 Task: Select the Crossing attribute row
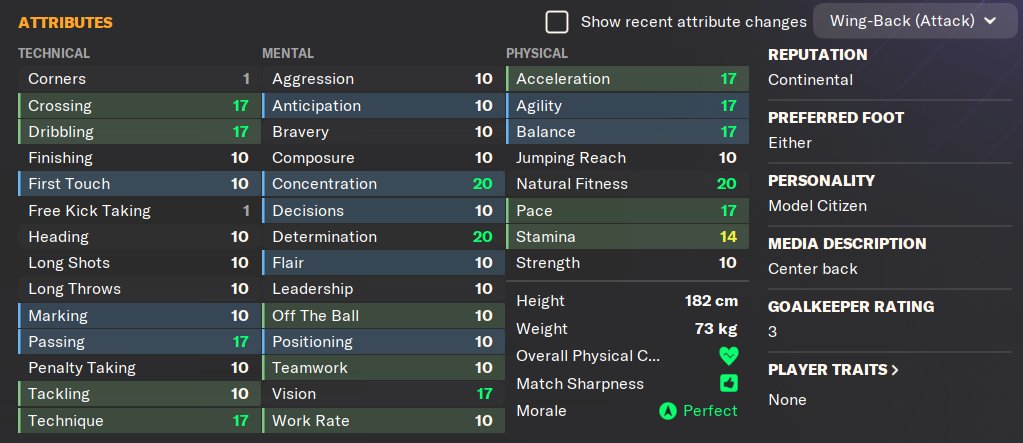pyautogui.click(x=135, y=105)
